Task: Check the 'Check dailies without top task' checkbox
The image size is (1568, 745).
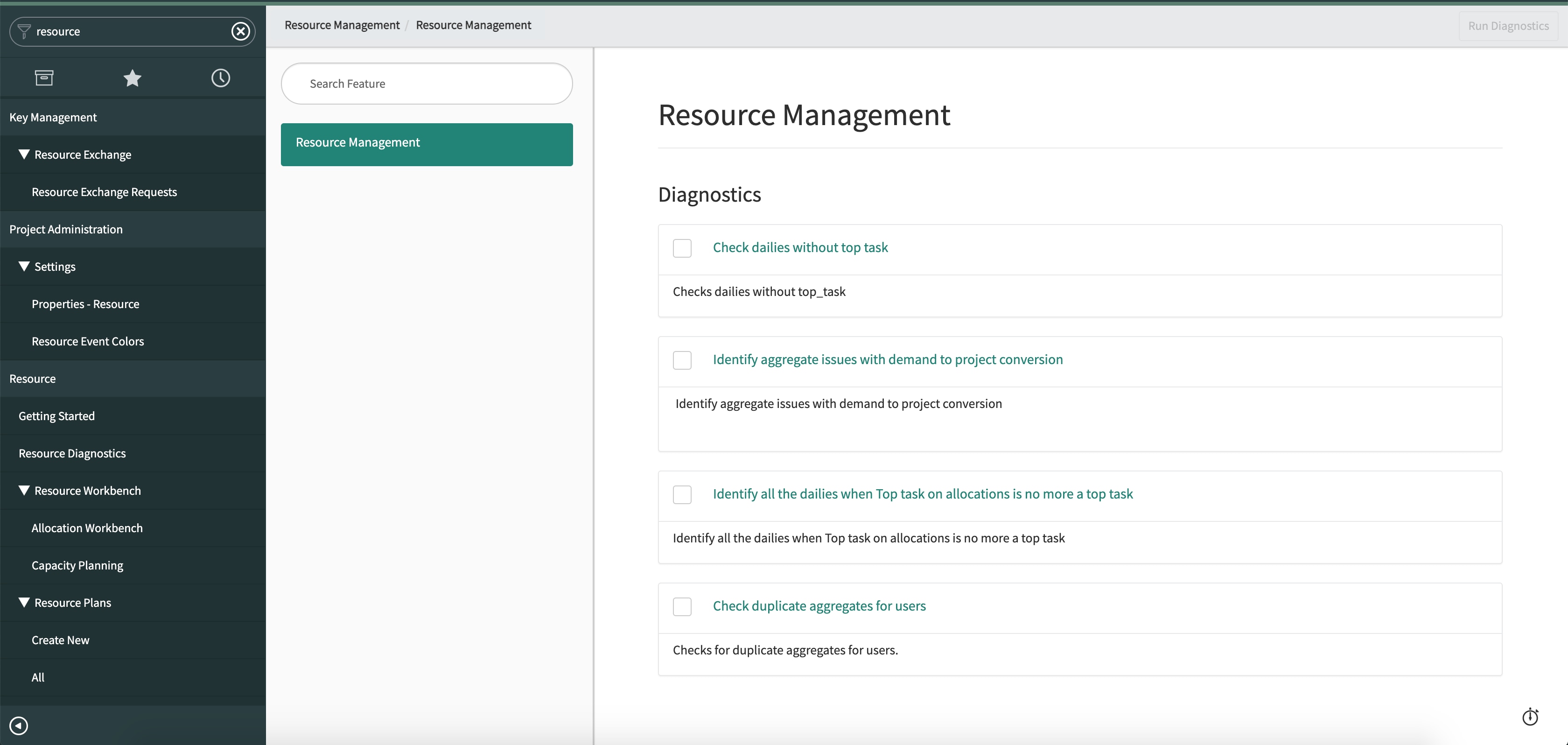Action: (x=682, y=248)
